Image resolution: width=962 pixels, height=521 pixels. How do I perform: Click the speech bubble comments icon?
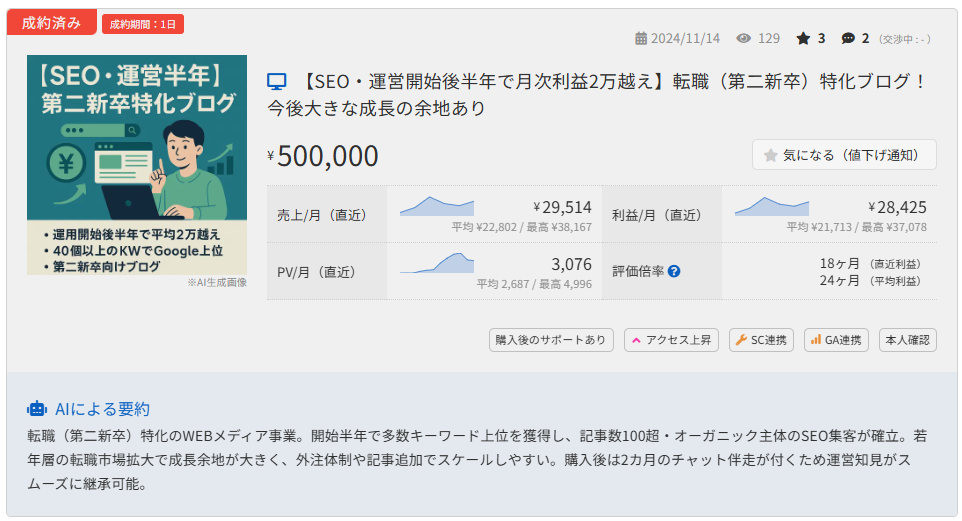click(x=848, y=39)
